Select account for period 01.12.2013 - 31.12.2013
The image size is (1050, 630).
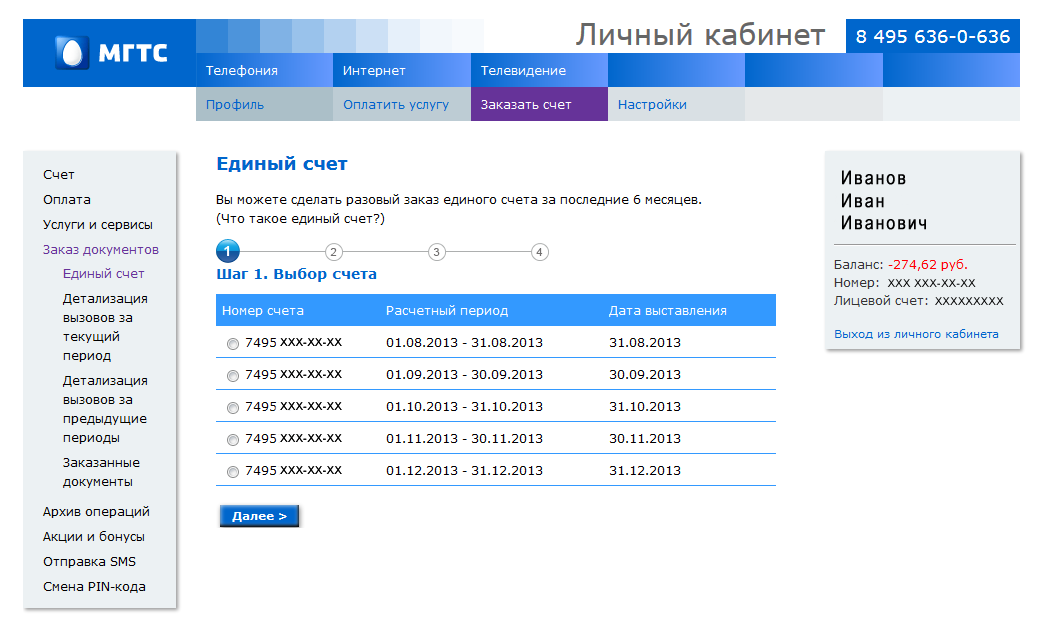232,472
